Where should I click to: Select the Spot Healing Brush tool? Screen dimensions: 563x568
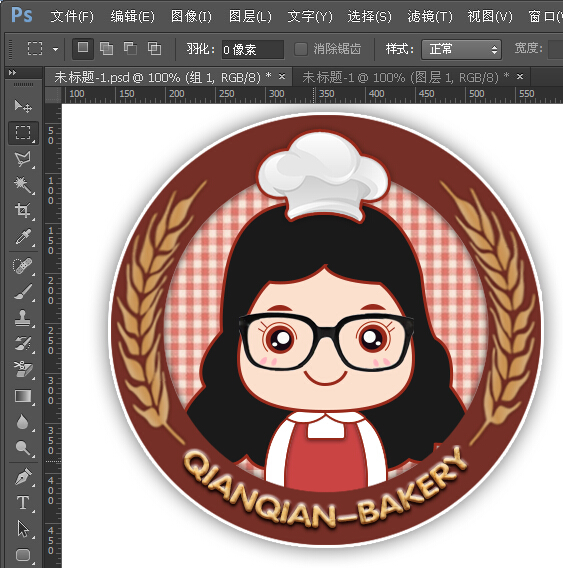[x=23, y=266]
